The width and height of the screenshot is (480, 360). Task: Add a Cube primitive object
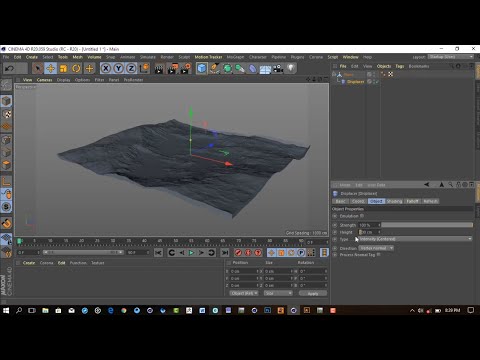pos(202,68)
